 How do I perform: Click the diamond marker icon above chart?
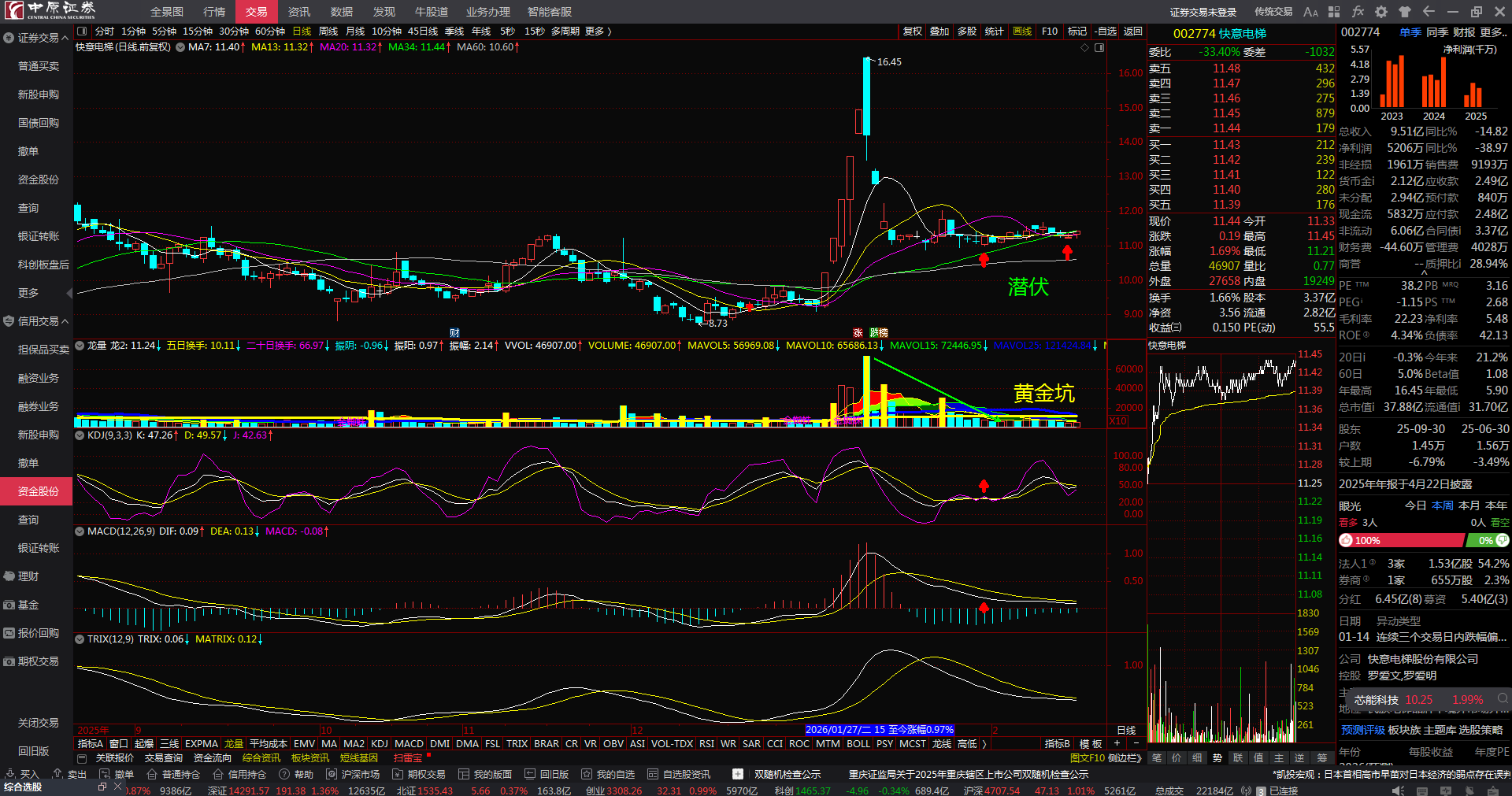point(1084,47)
